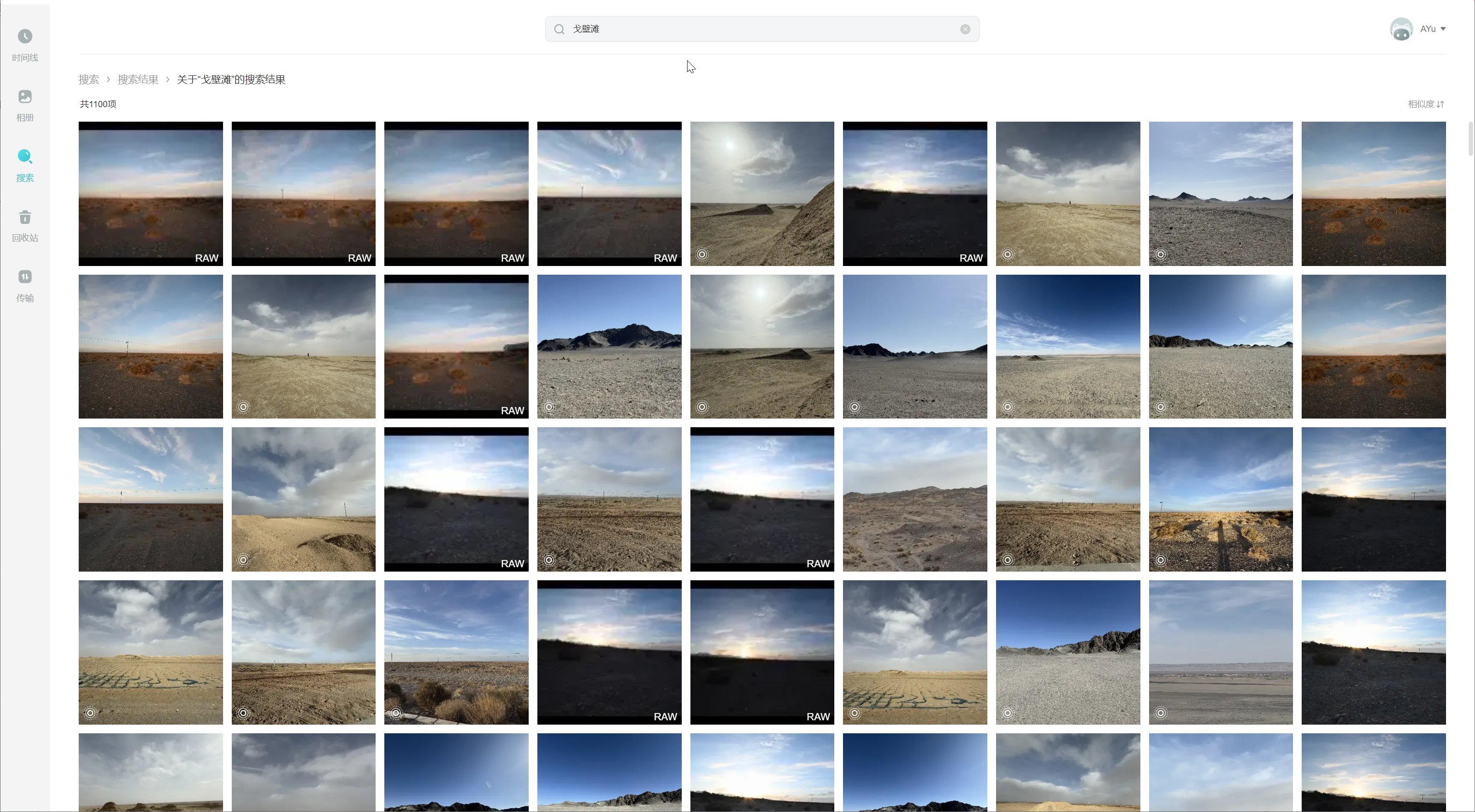Open first-row third RAW desert thumbnail

click(x=456, y=194)
